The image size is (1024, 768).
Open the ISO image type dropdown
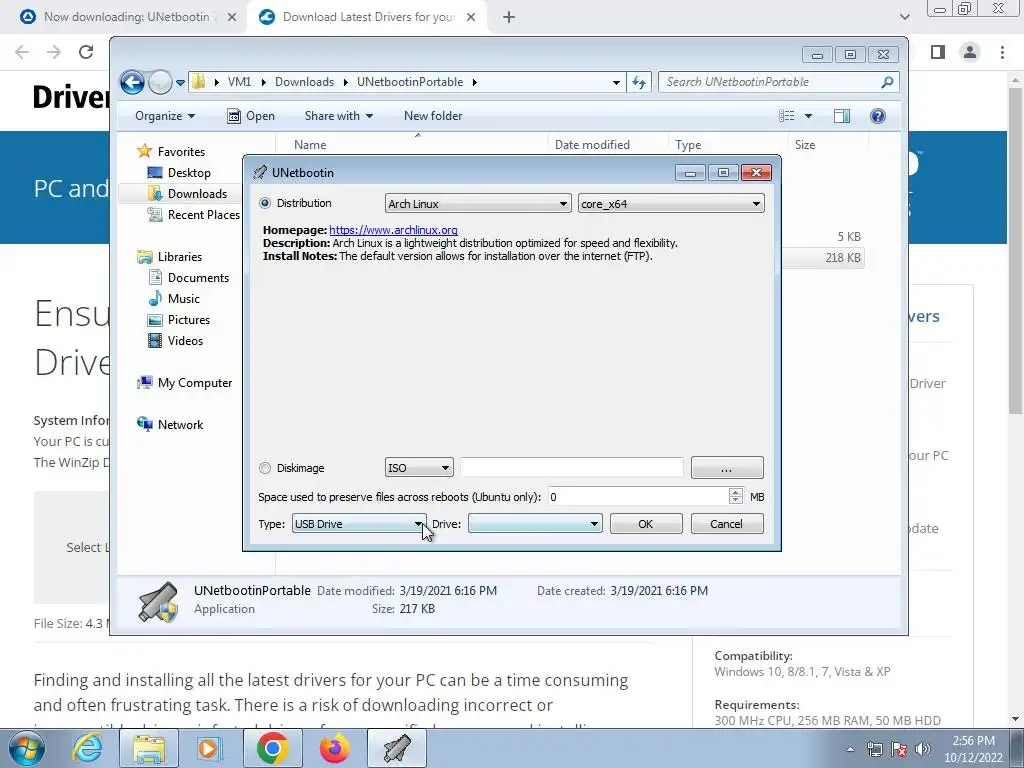click(x=419, y=468)
